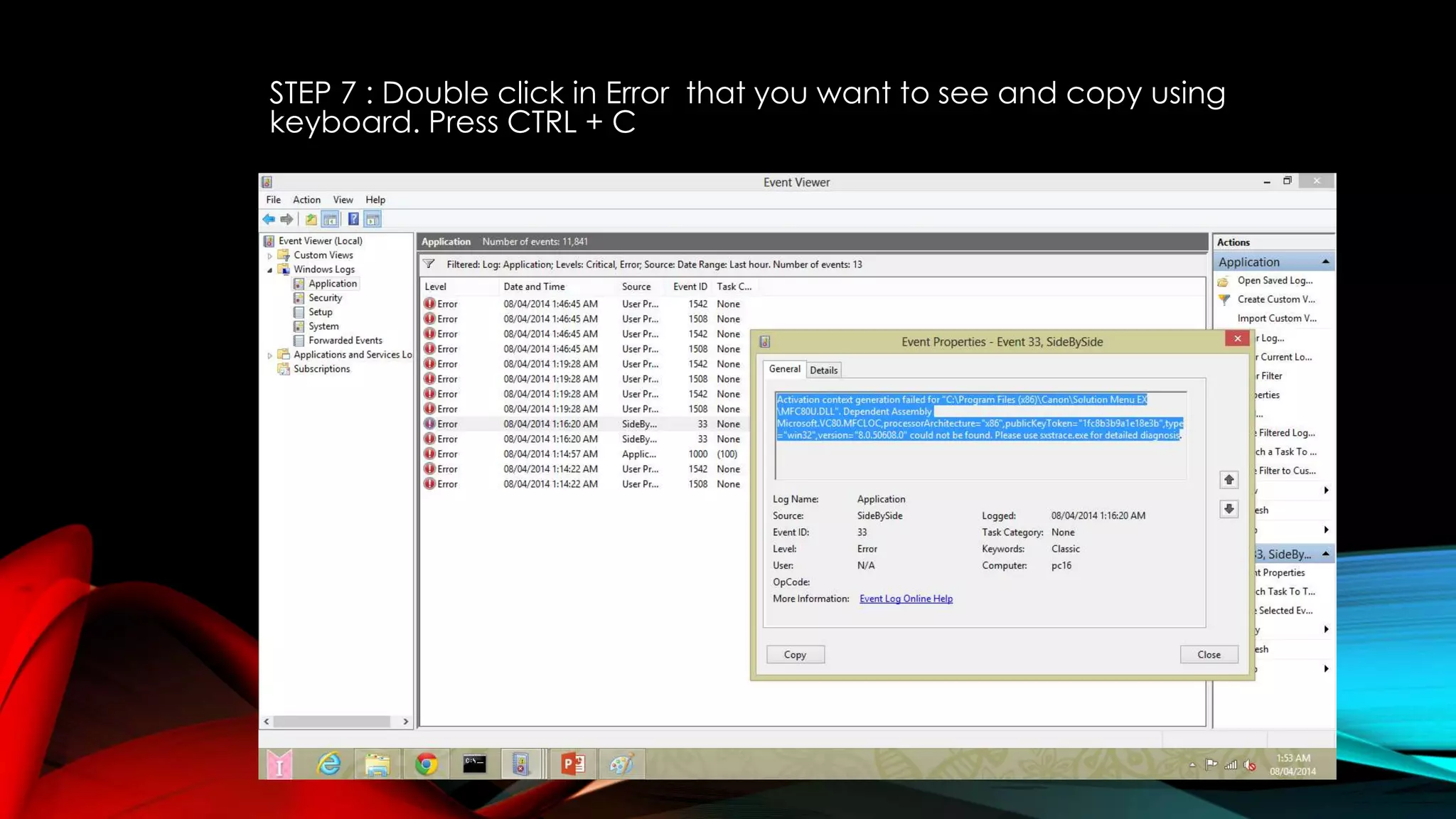Click the highlighted error description text box
This screenshot has height=819, width=1456.
point(980,436)
